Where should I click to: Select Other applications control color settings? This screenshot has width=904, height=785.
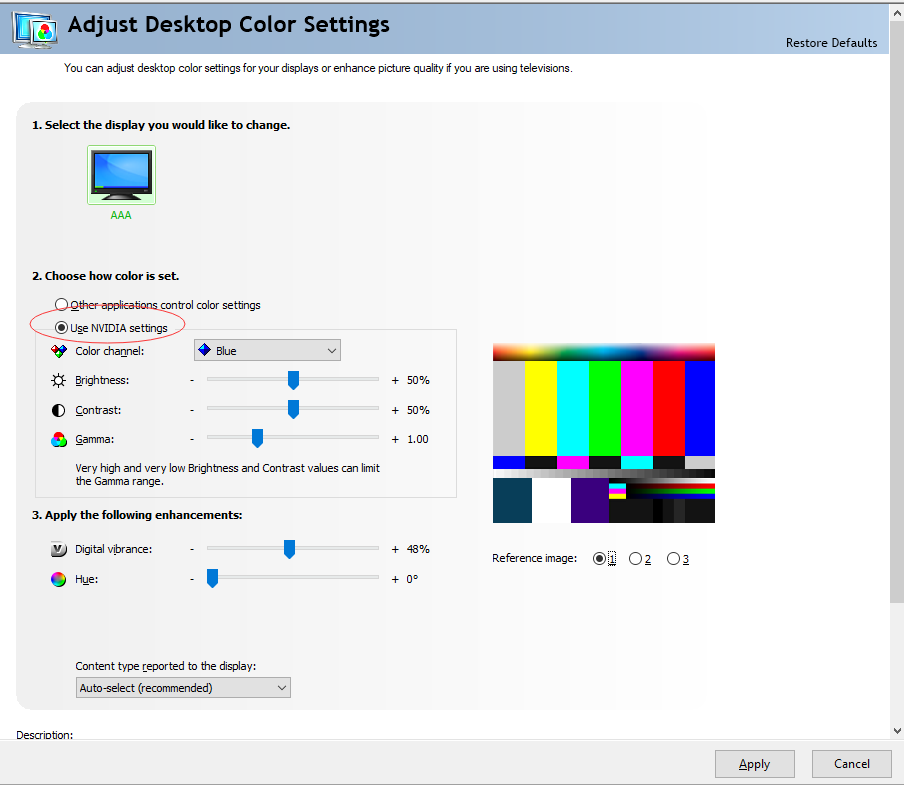point(62,305)
